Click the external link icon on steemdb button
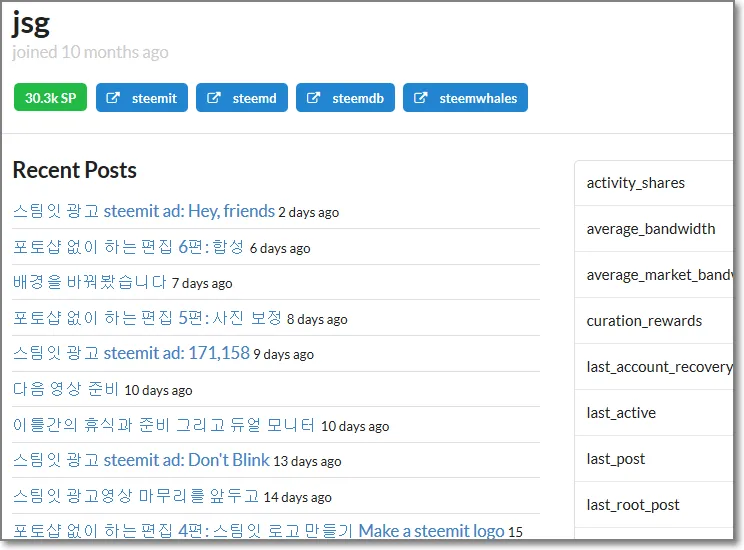The image size is (744, 550). (x=313, y=98)
